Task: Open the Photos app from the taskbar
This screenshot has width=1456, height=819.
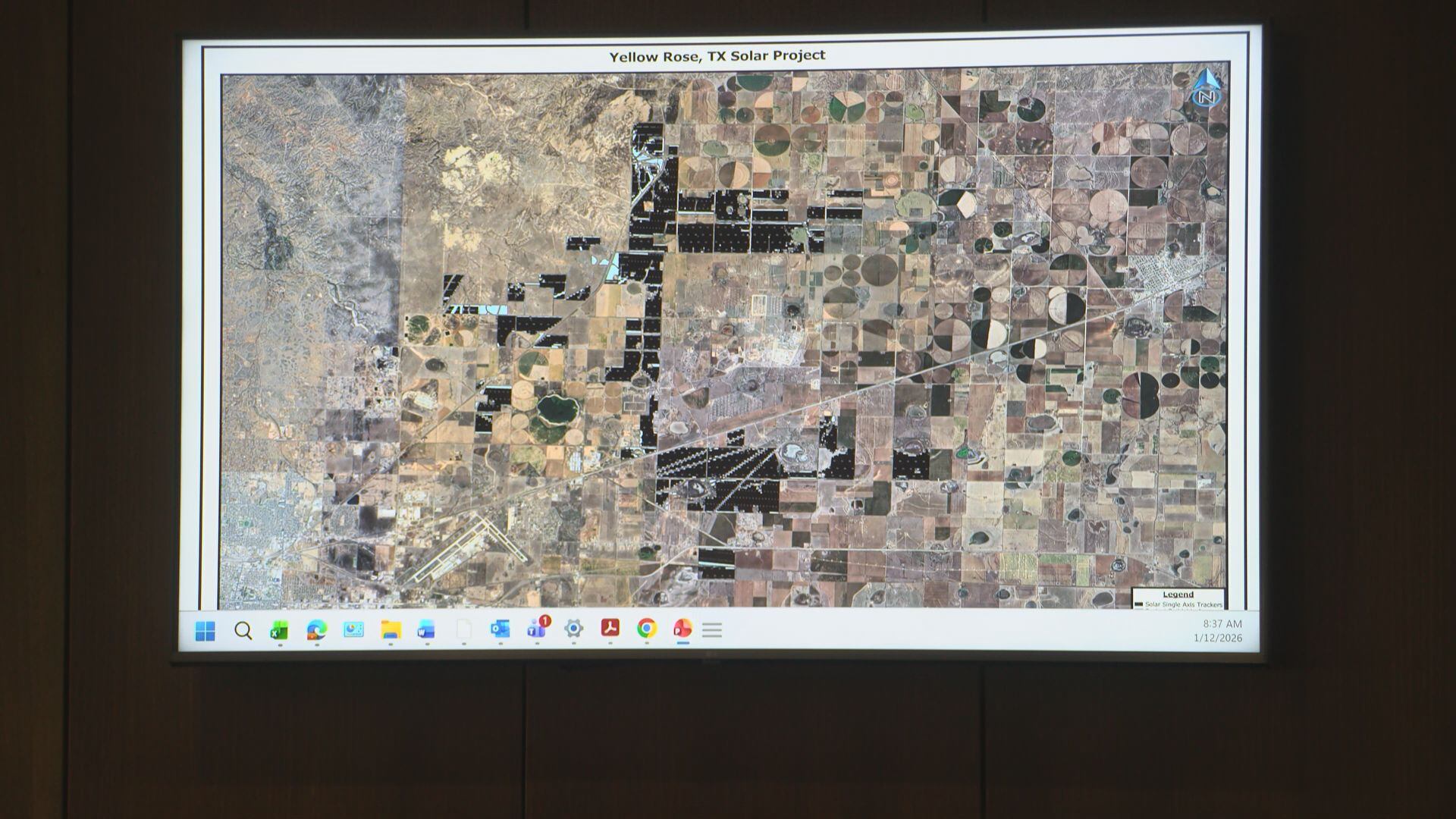Action: [x=353, y=632]
